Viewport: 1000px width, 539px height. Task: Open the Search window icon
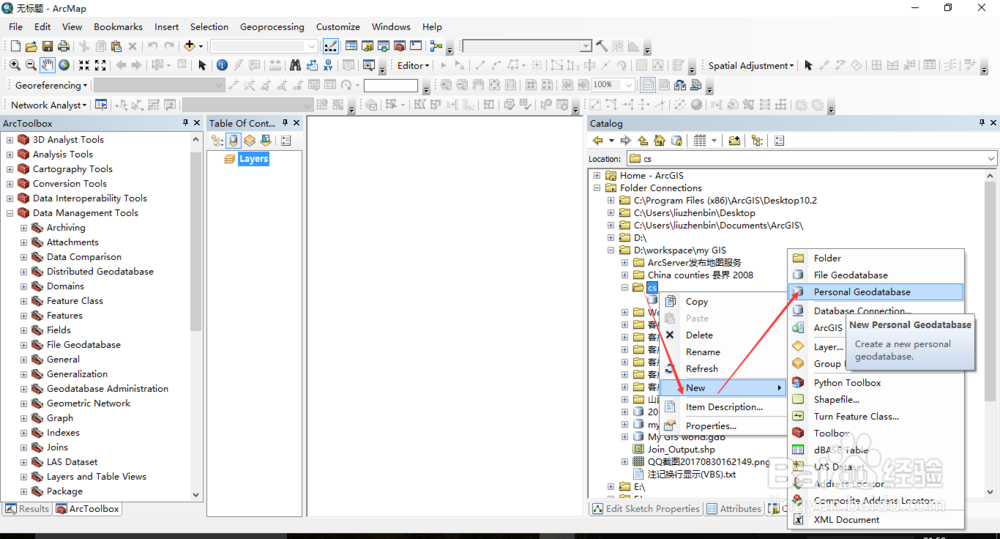(383, 46)
